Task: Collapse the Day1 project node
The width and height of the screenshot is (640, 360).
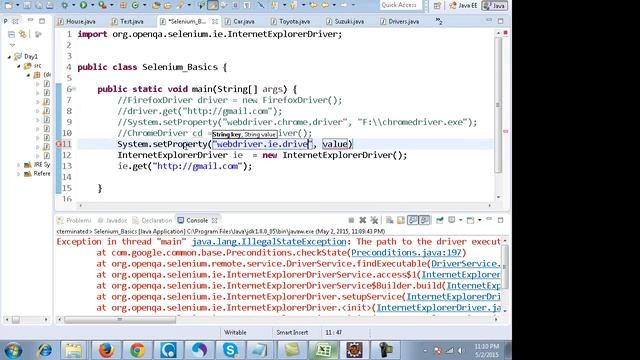Action: click(9, 57)
